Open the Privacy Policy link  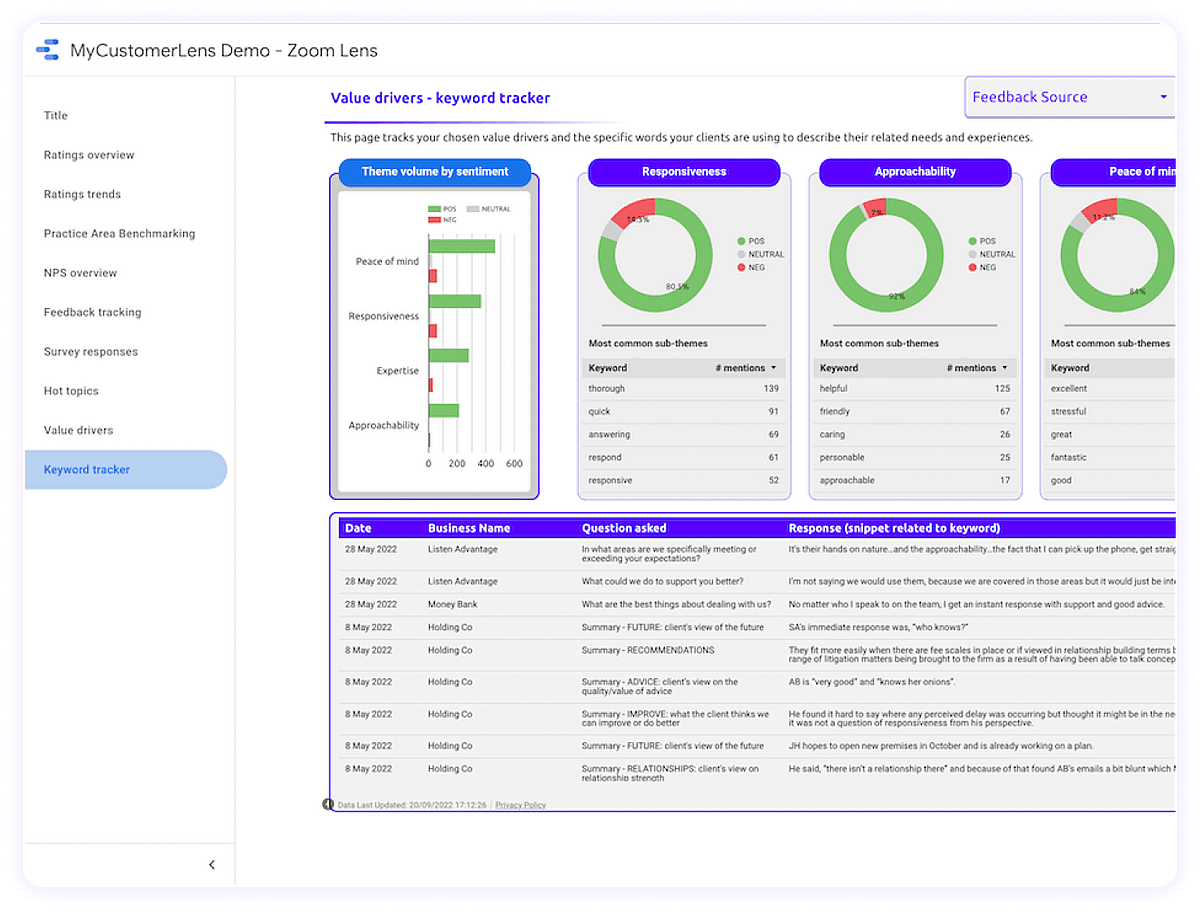(x=520, y=805)
